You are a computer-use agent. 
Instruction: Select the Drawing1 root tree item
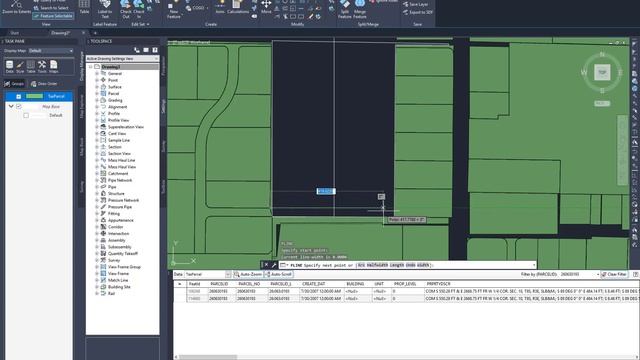point(111,67)
